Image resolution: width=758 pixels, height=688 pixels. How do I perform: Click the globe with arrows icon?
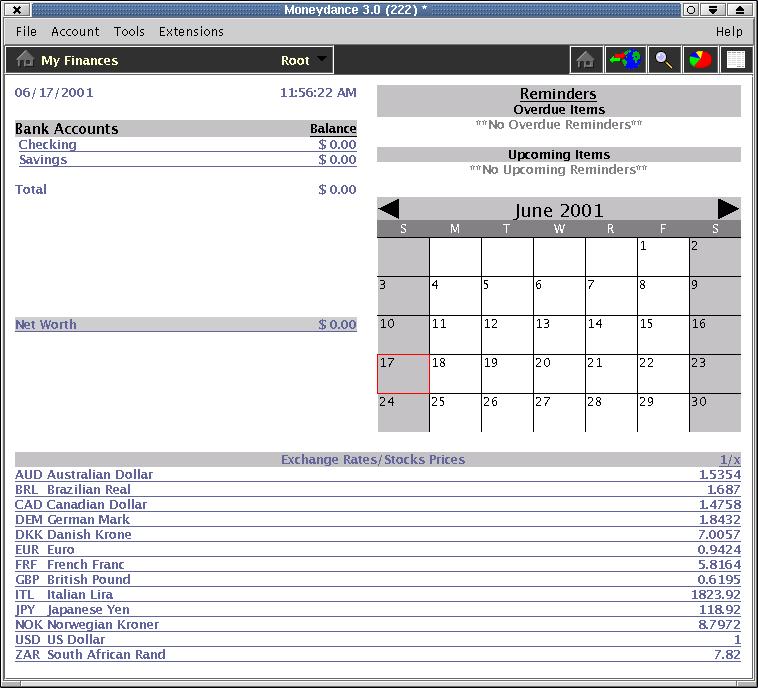pyautogui.click(x=625, y=60)
